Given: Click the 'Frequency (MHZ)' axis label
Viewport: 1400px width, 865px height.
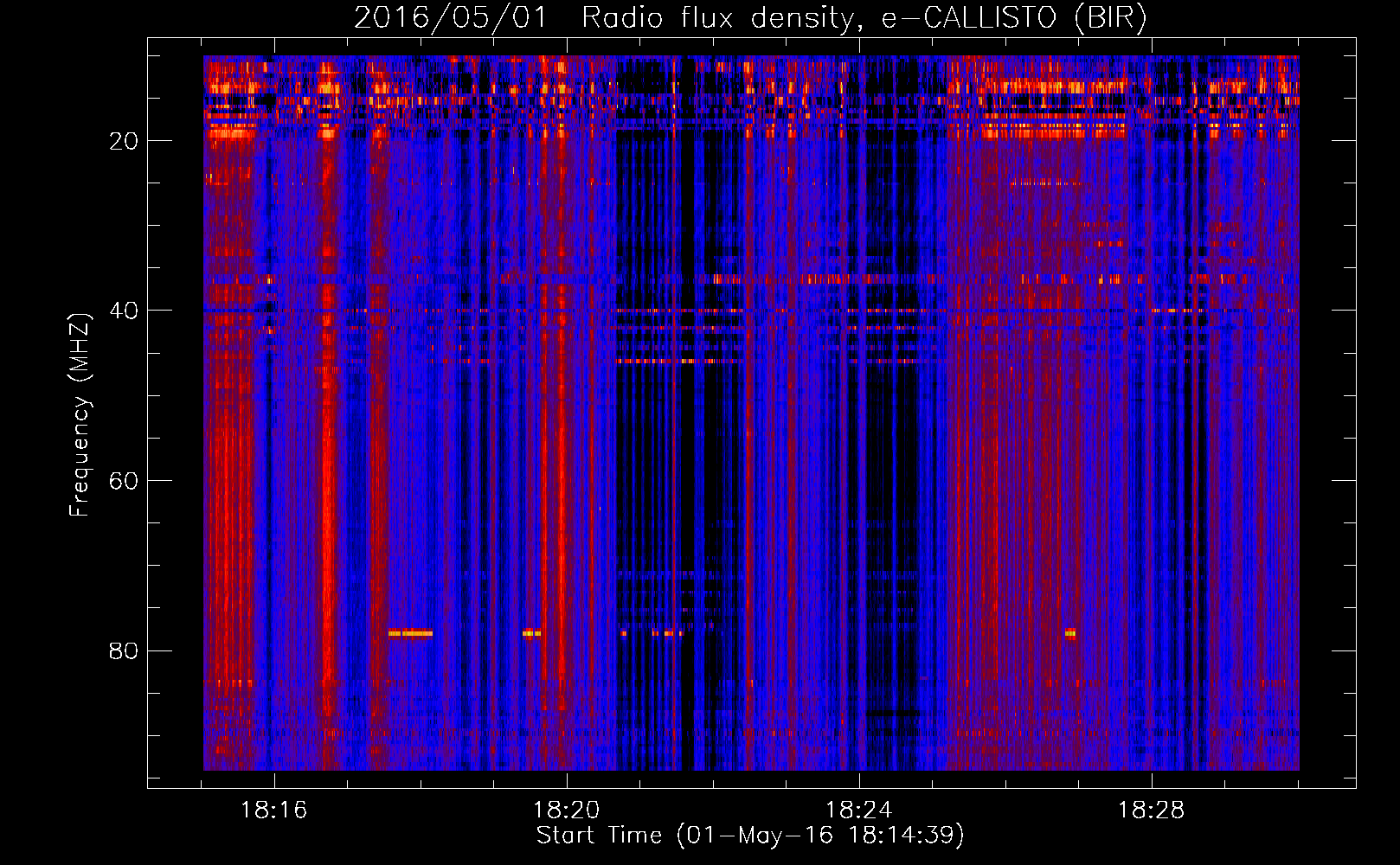Looking at the screenshot, I should (x=80, y=415).
